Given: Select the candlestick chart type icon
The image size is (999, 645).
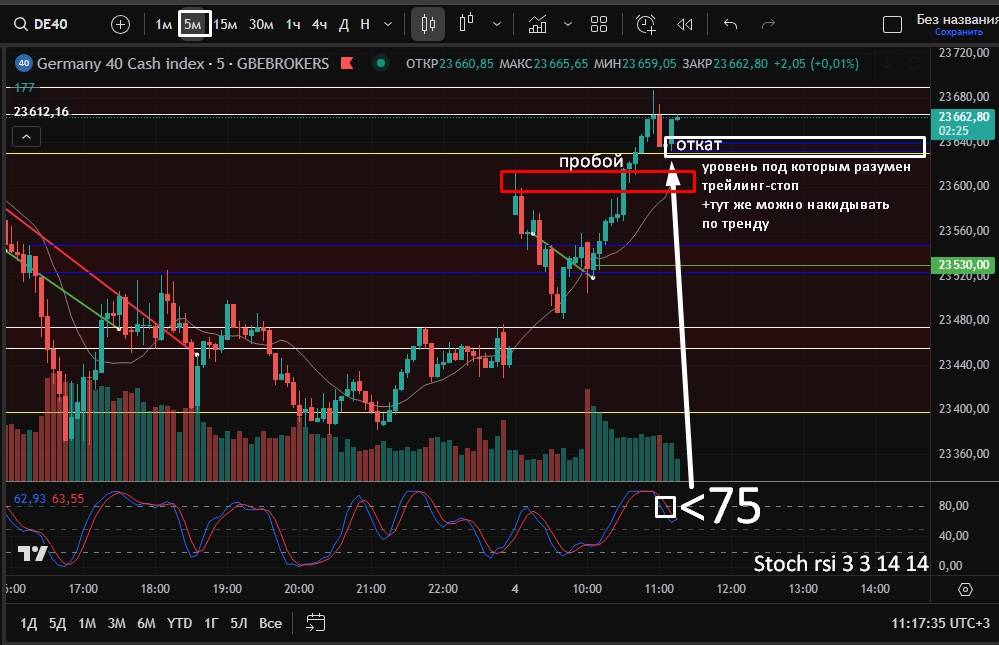Looking at the screenshot, I should 428,24.
